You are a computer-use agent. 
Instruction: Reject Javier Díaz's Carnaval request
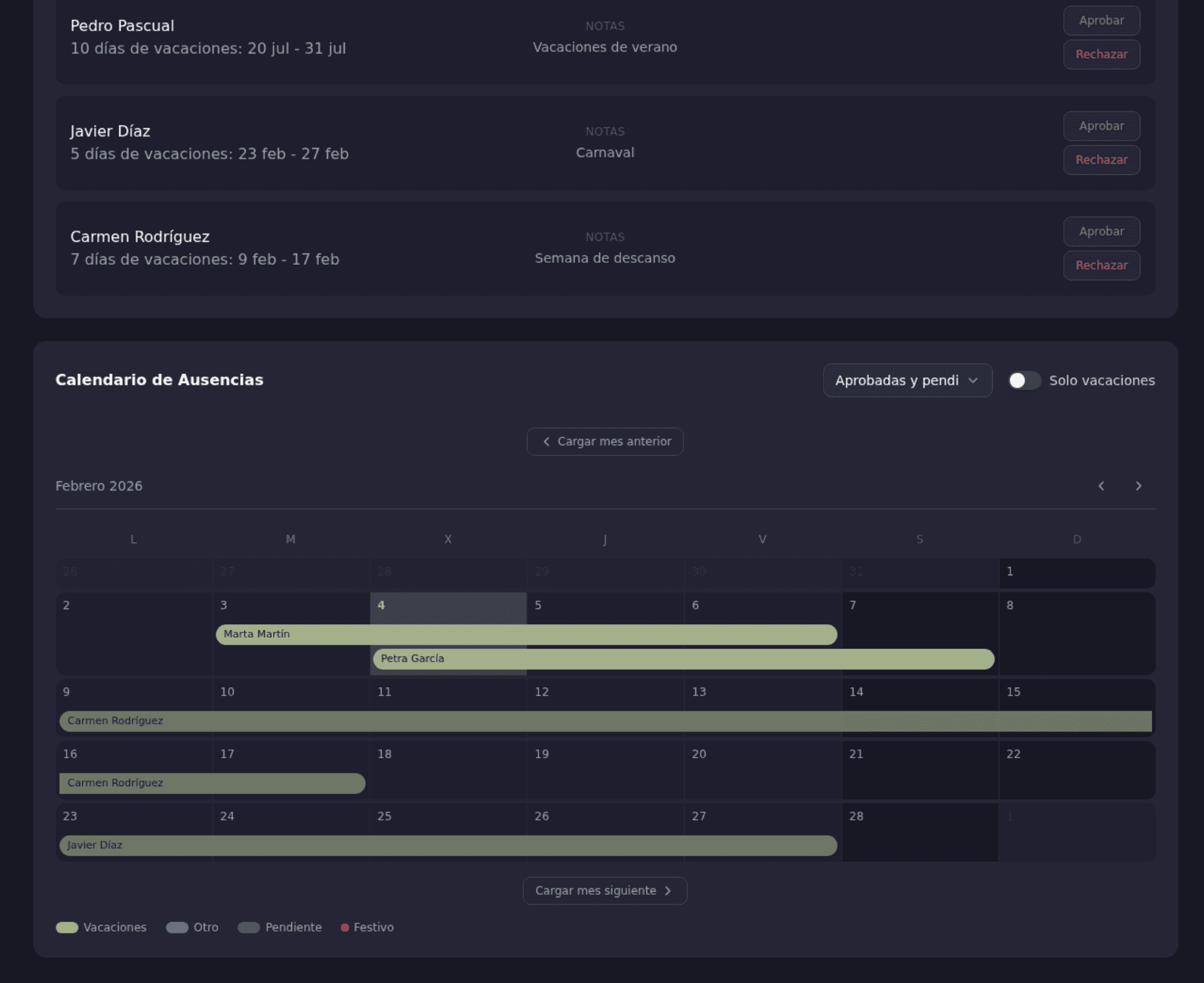point(1101,160)
